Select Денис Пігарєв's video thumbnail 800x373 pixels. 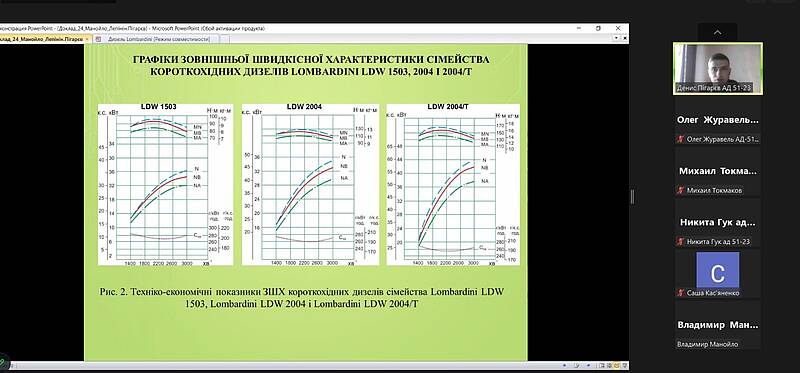[x=717, y=68]
